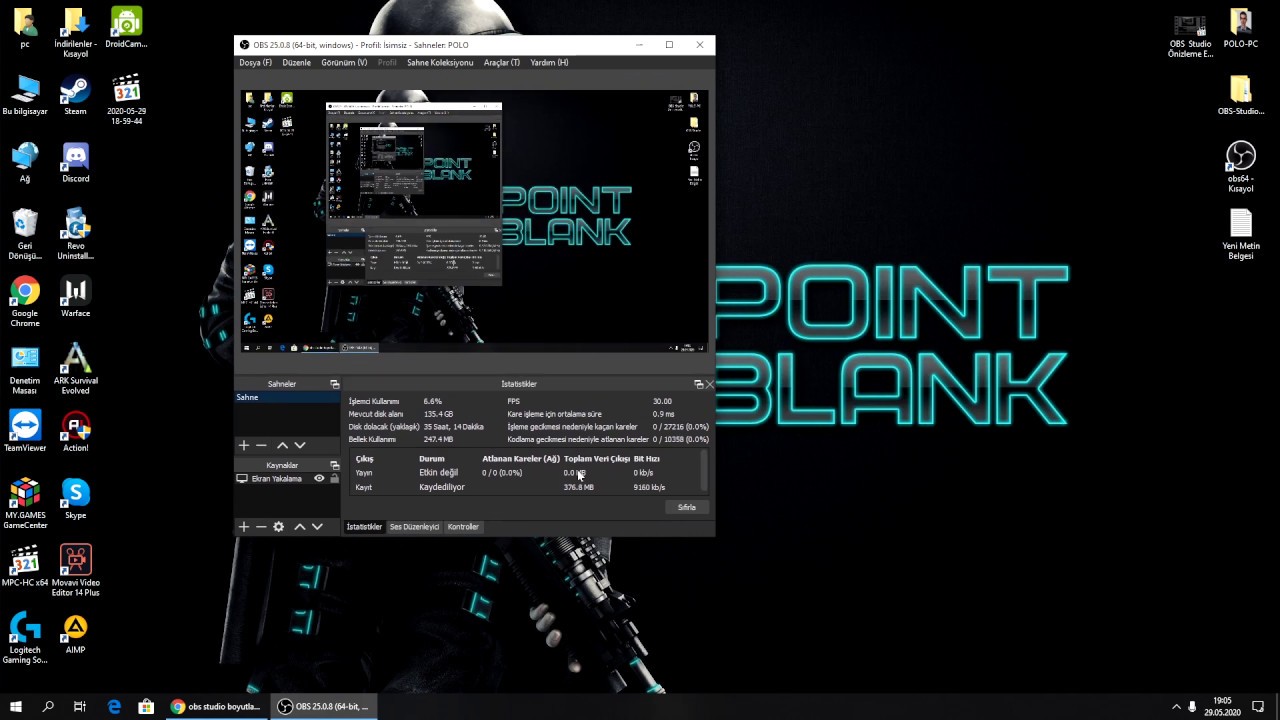
Task: Open the Sahne Koleksiyonu menu
Action: (440, 62)
